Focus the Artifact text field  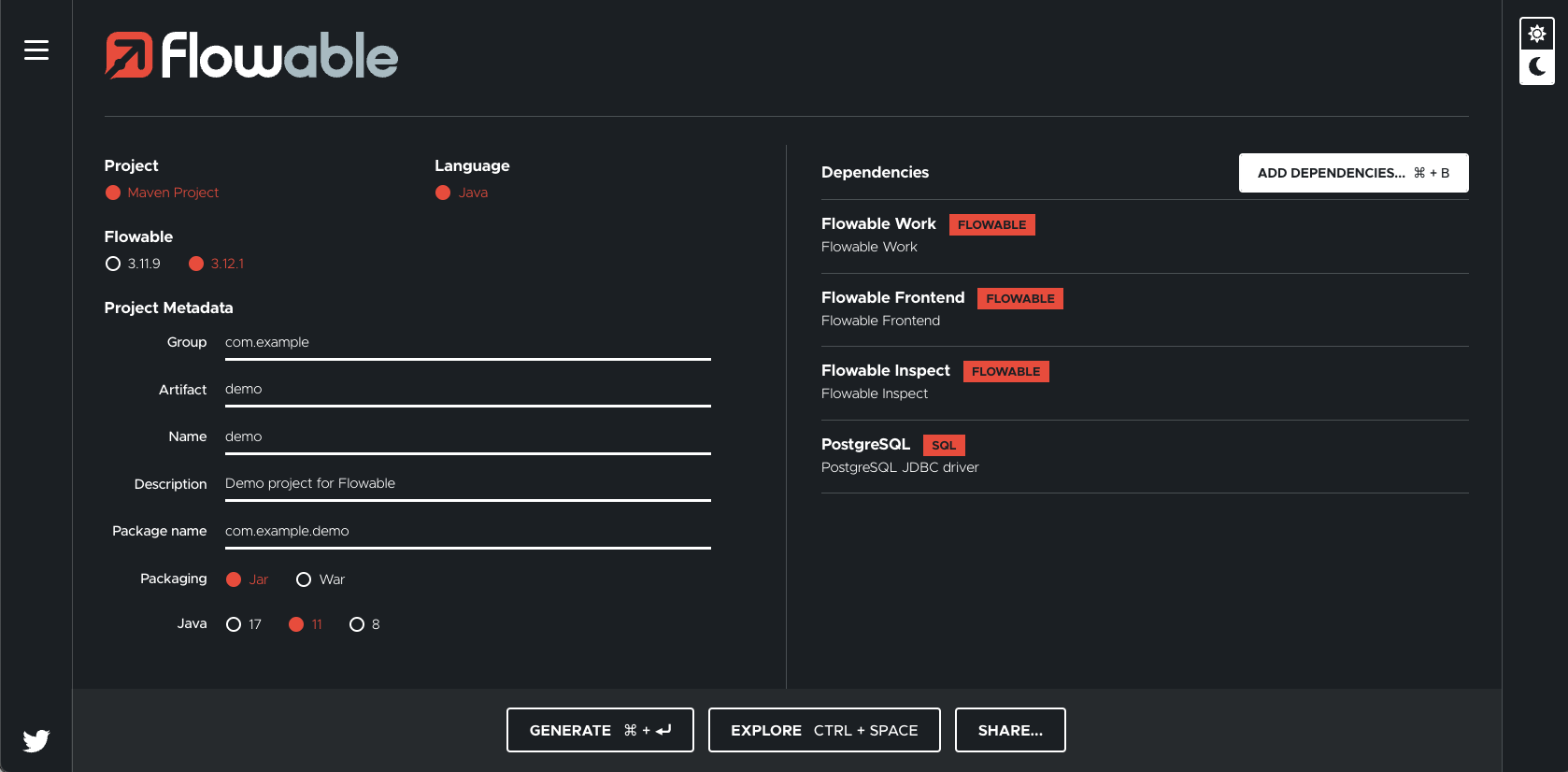pyautogui.click(x=467, y=390)
